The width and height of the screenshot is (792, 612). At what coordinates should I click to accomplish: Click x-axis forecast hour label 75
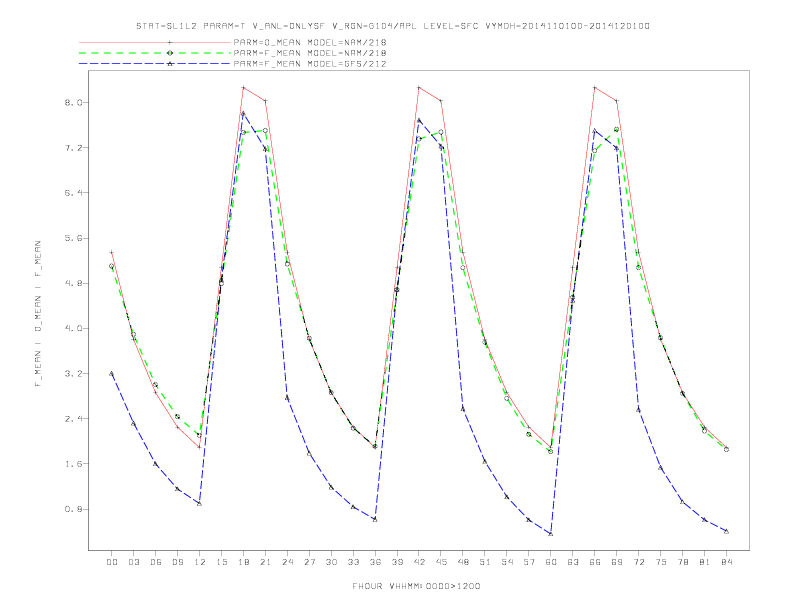[x=661, y=562]
